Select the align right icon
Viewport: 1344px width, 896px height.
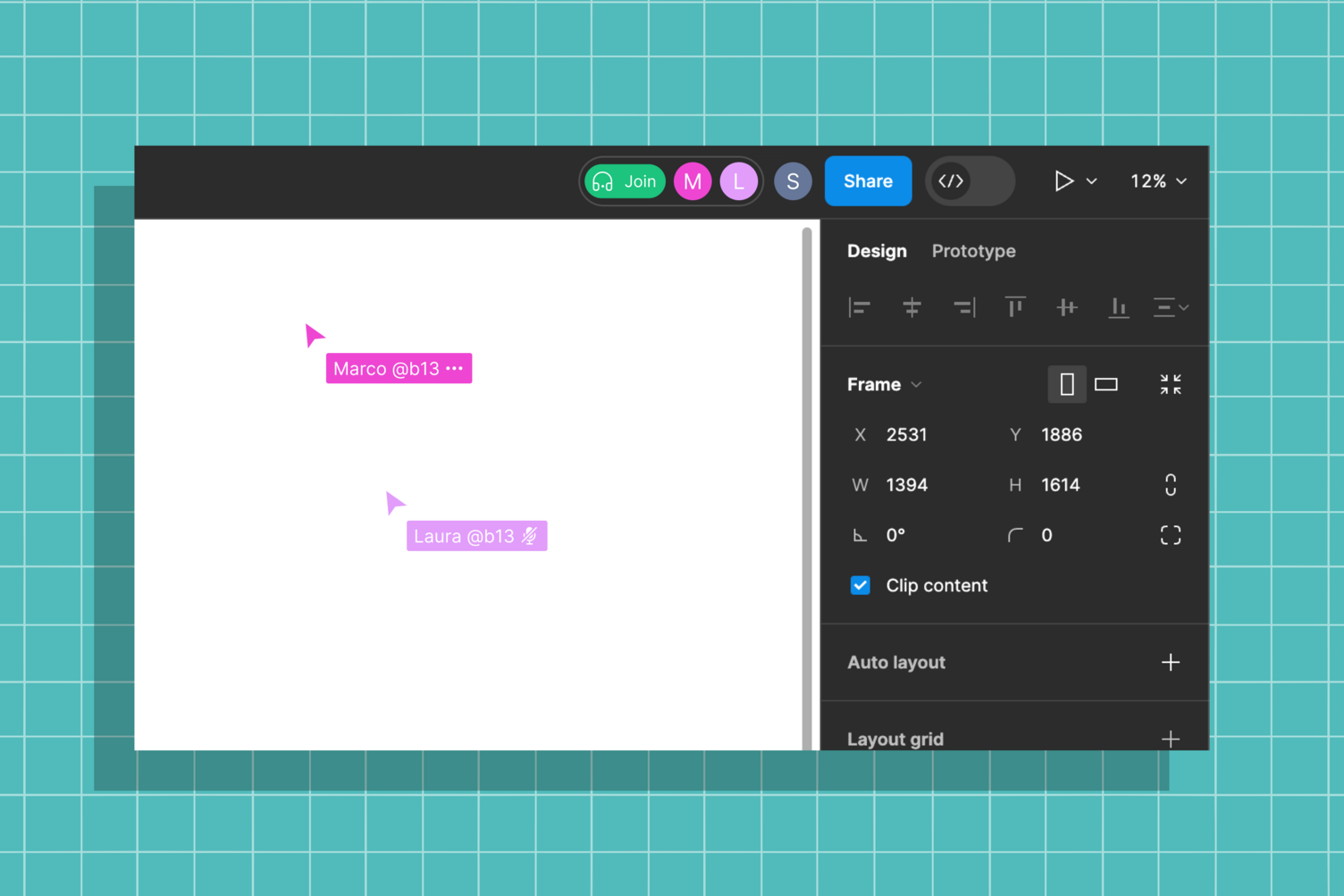[963, 307]
